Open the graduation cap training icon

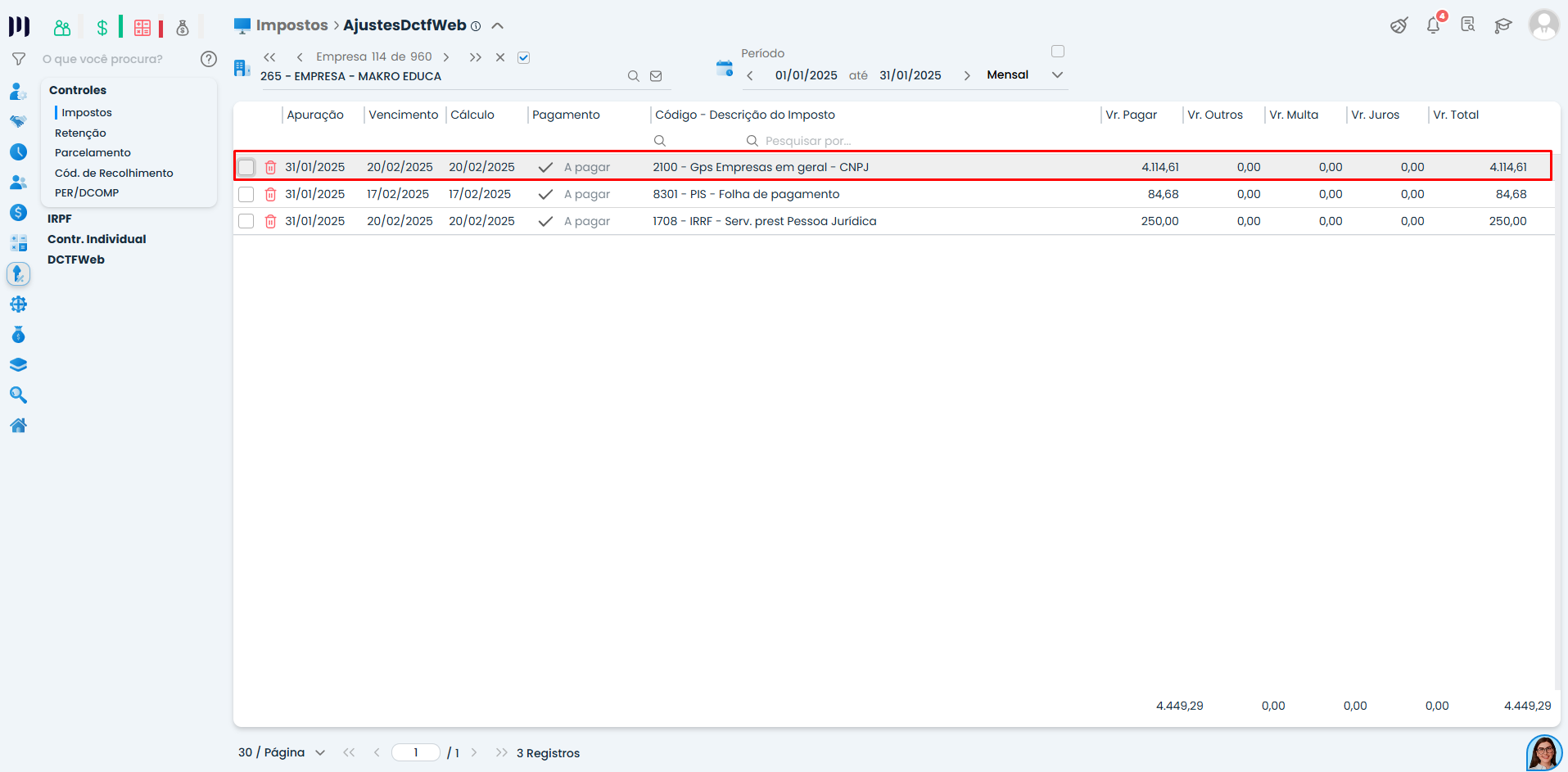[x=1502, y=25]
